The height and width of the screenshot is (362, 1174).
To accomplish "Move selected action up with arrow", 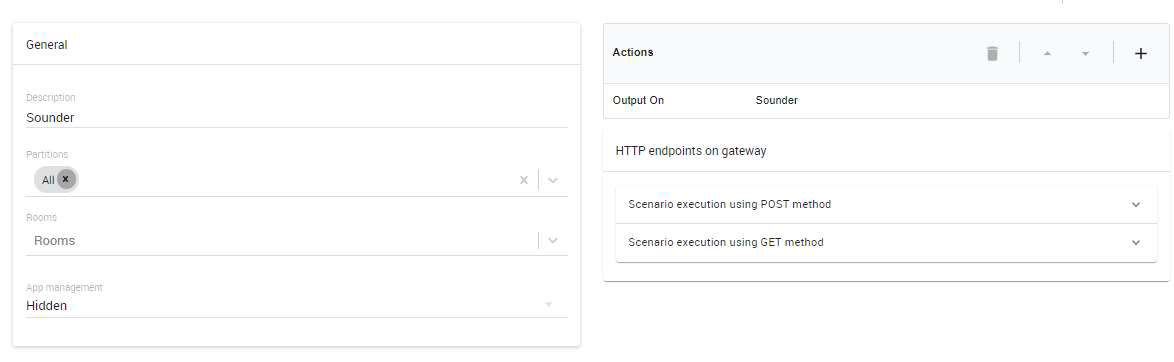I will 1047,53.
